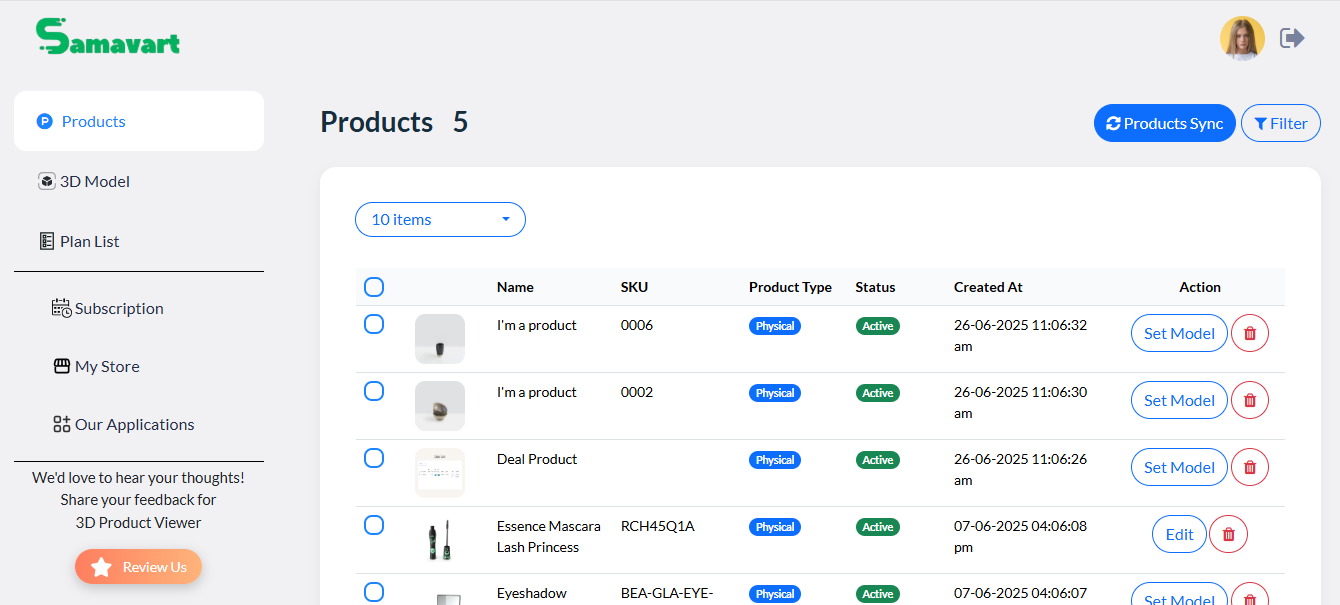Click the Products 5 page heading
Viewport: 1340px width, 605px height.
pos(394,122)
